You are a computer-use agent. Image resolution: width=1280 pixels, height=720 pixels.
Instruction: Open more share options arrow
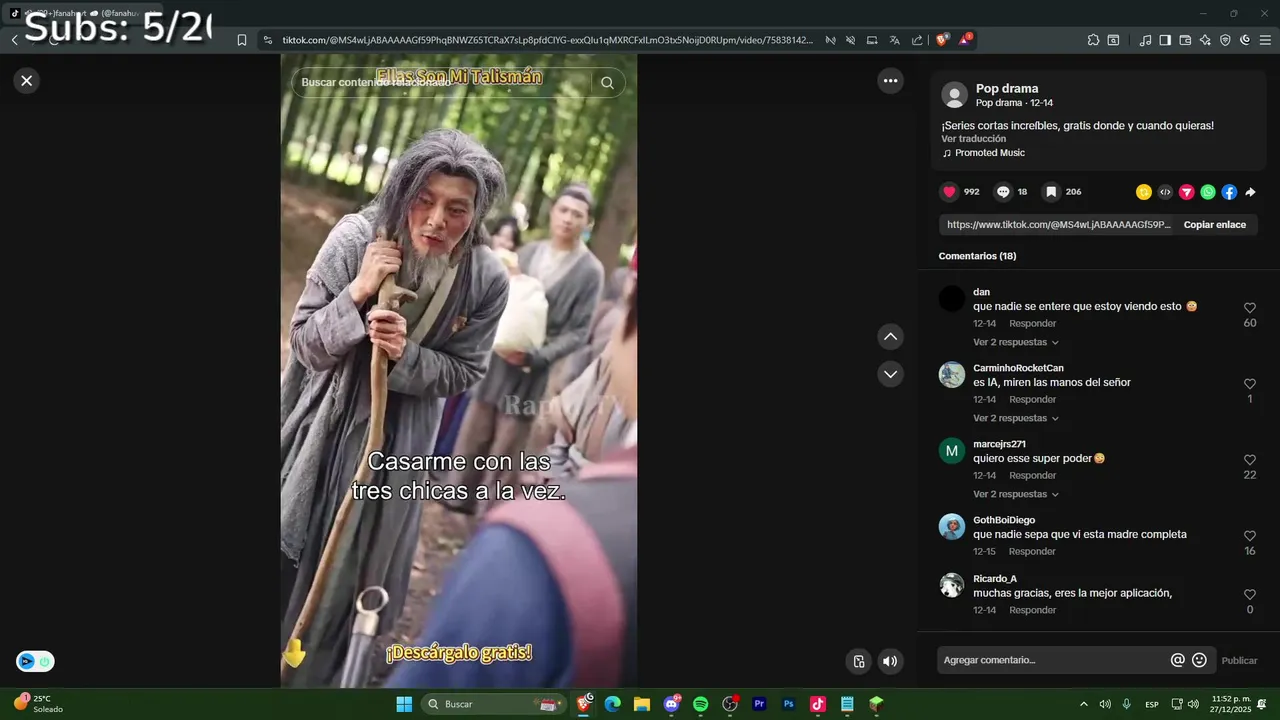[x=1250, y=192]
